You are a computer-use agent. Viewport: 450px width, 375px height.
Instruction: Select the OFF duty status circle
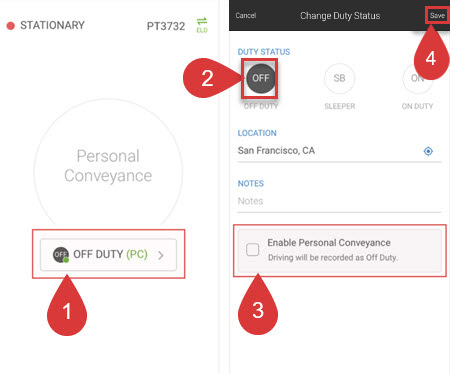click(x=261, y=78)
